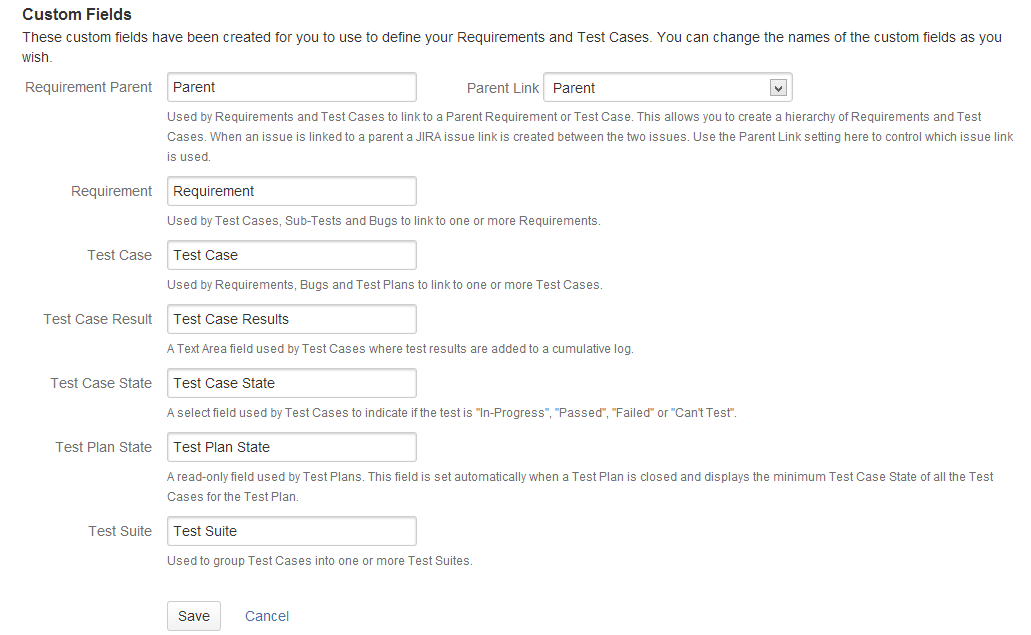Click the Test Case field label
Image resolution: width=1031 pixels, height=635 pixels.
pos(119,255)
